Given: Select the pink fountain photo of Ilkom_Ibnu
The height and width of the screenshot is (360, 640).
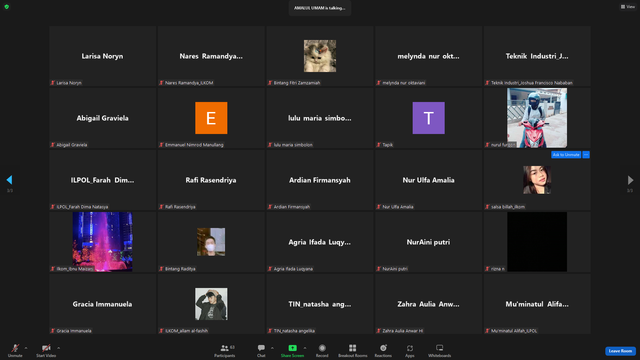Looking at the screenshot, I should tap(102, 242).
